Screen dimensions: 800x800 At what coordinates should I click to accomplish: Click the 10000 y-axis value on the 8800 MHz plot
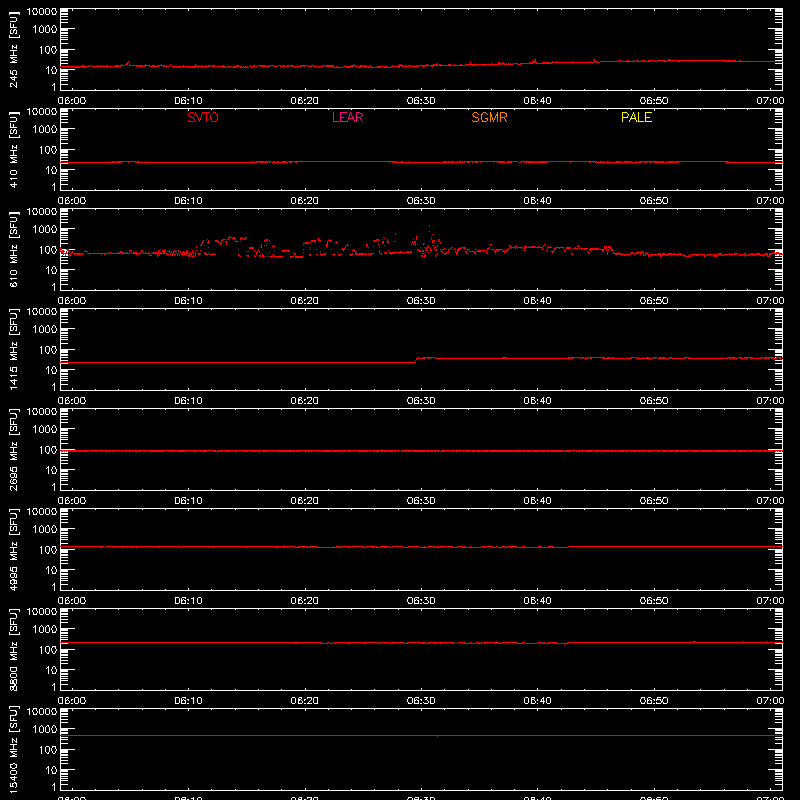tap(42, 612)
